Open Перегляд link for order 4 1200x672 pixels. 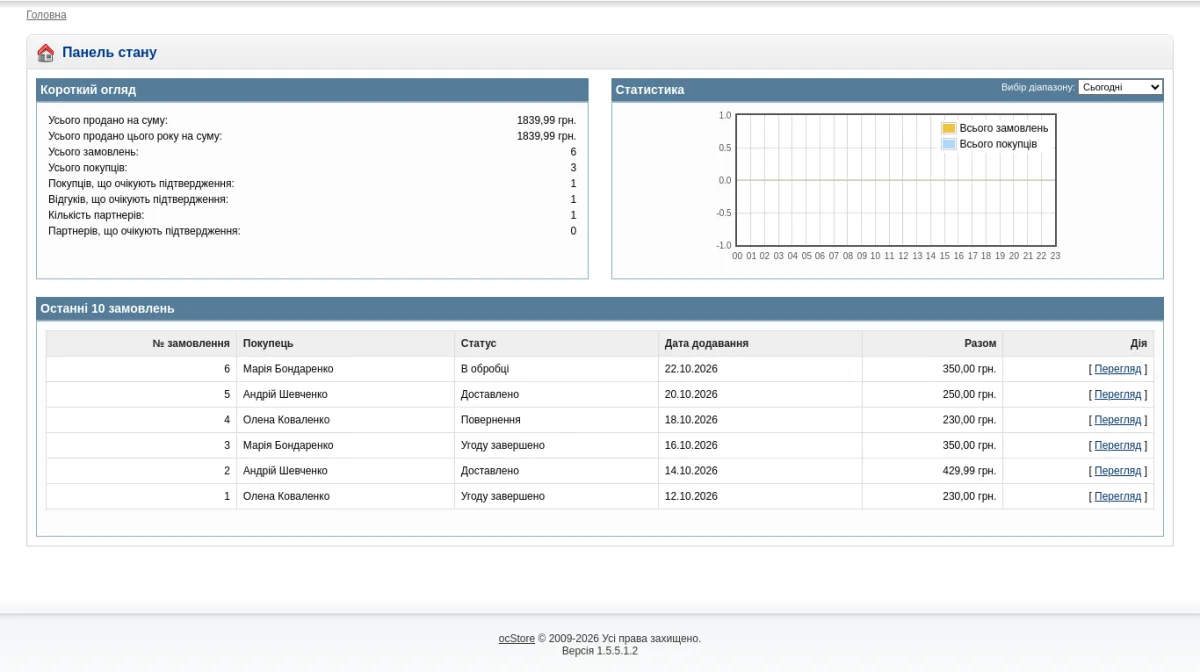click(x=1117, y=420)
